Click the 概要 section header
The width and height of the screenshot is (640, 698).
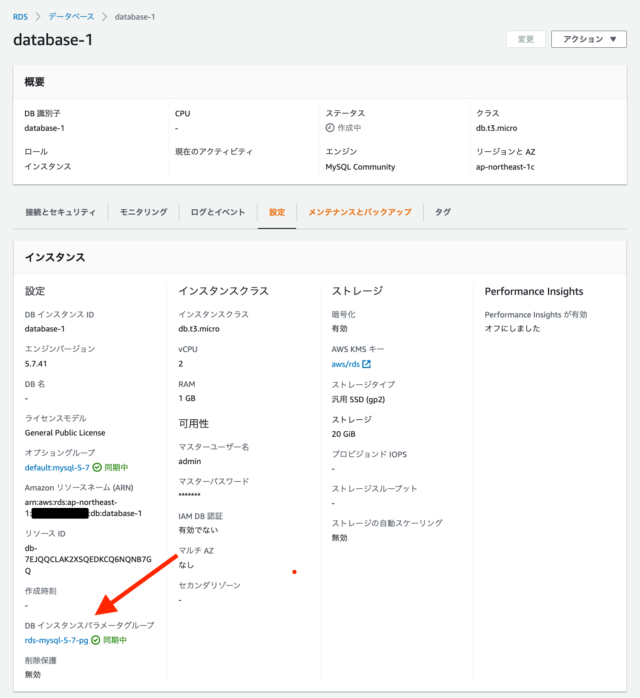pyautogui.click(x=34, y=82)
